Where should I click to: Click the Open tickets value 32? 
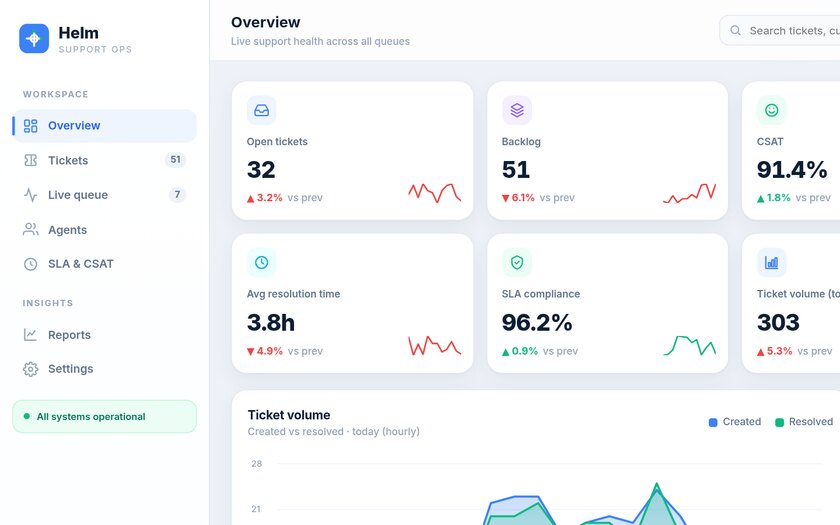pos(261,170)
